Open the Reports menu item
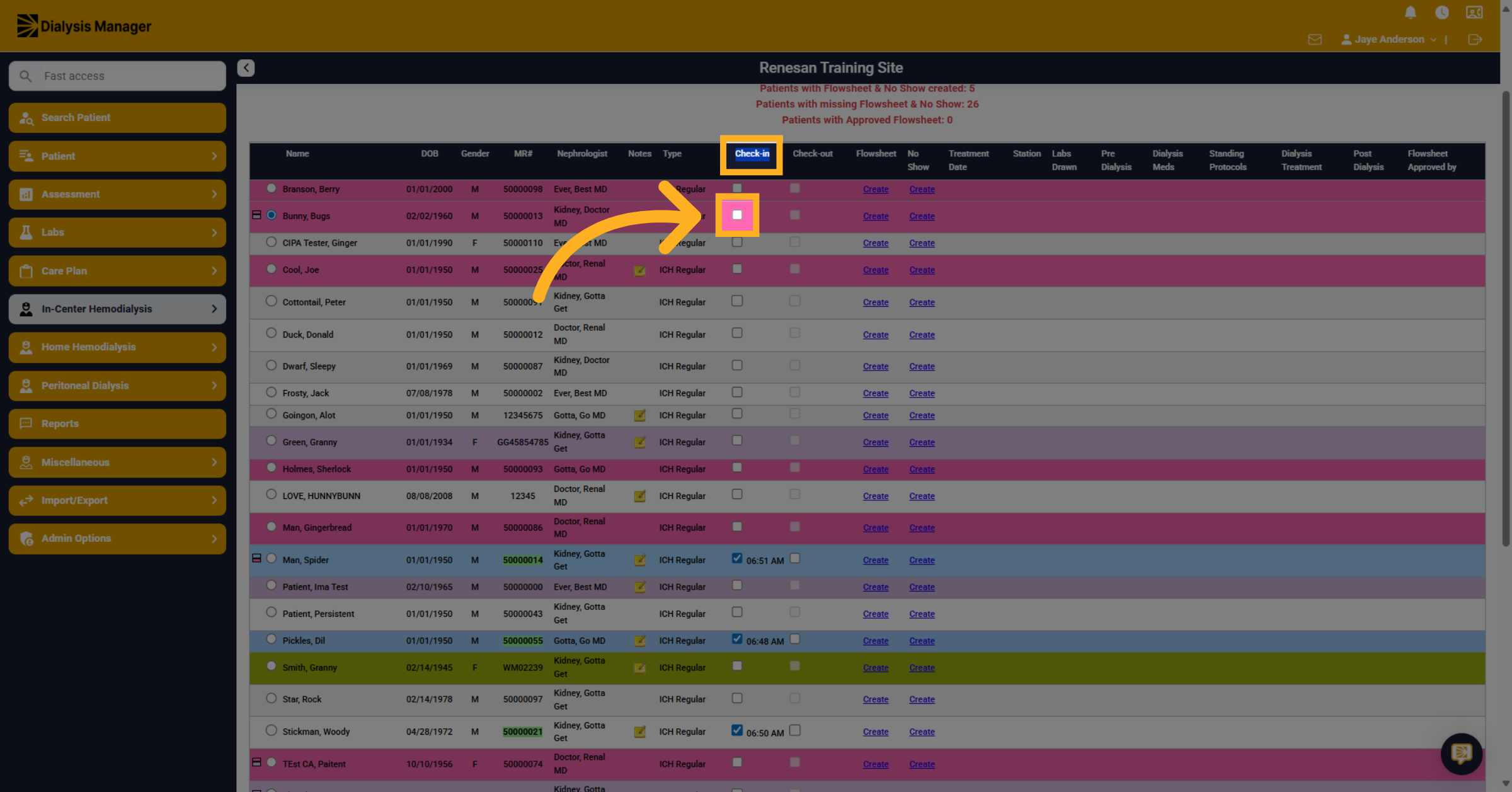 pos(117,424)
